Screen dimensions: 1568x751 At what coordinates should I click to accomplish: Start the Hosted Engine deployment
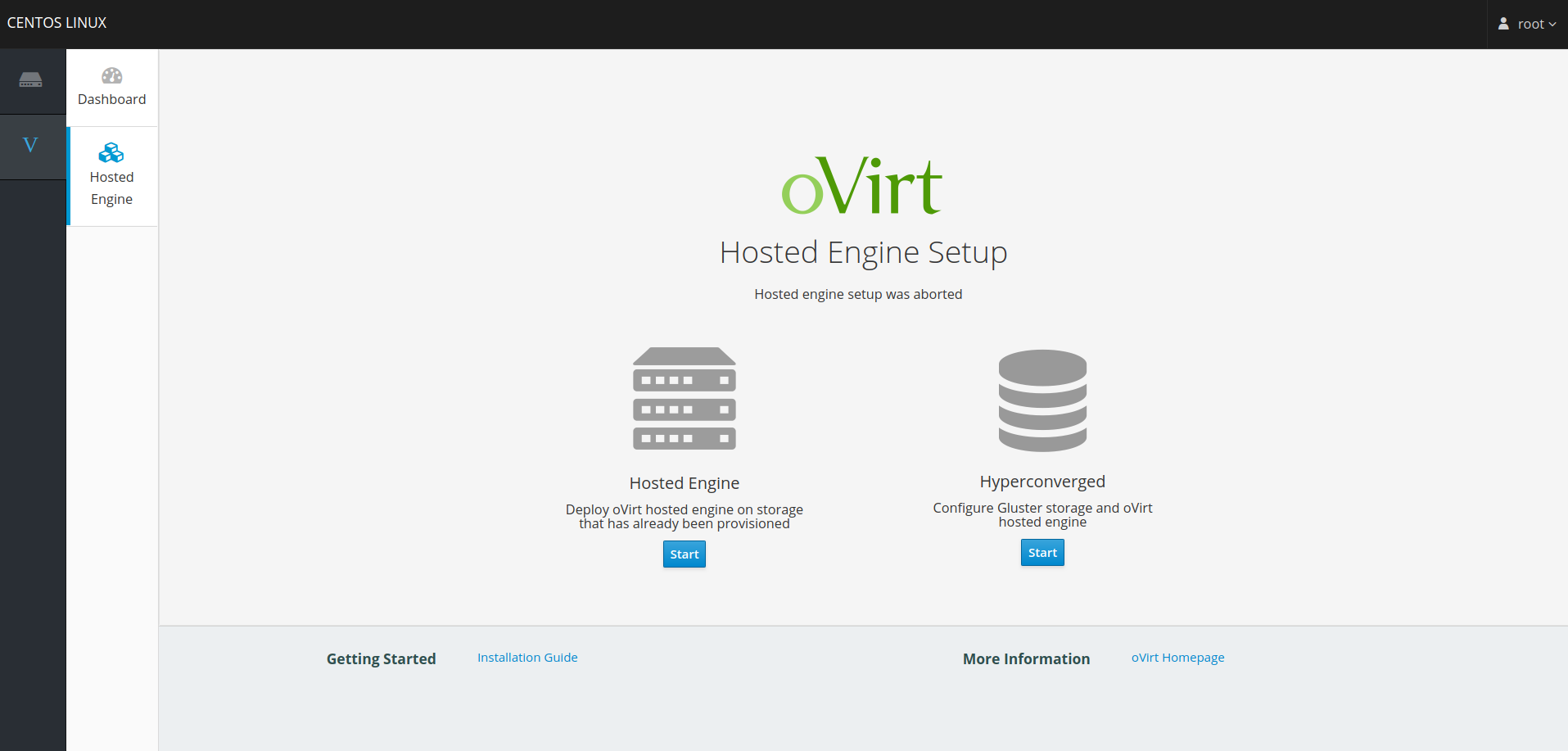[684, 554]
